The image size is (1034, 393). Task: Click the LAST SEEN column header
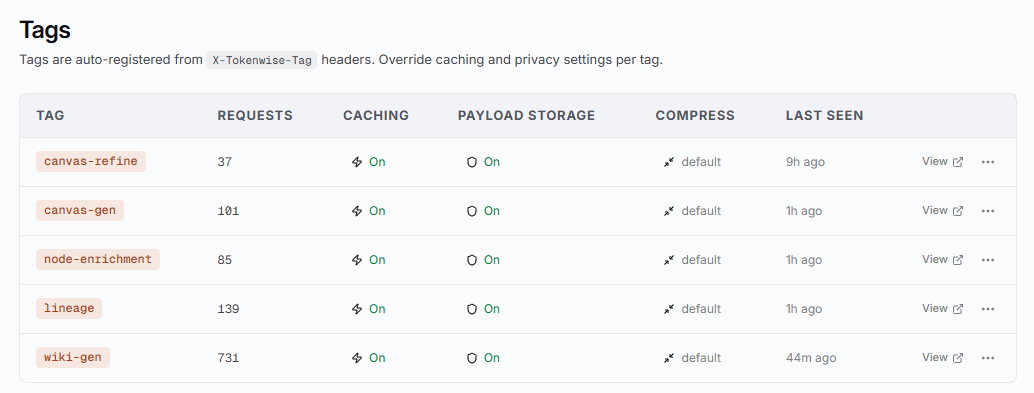pyautogui.click(x=824, y=115)
